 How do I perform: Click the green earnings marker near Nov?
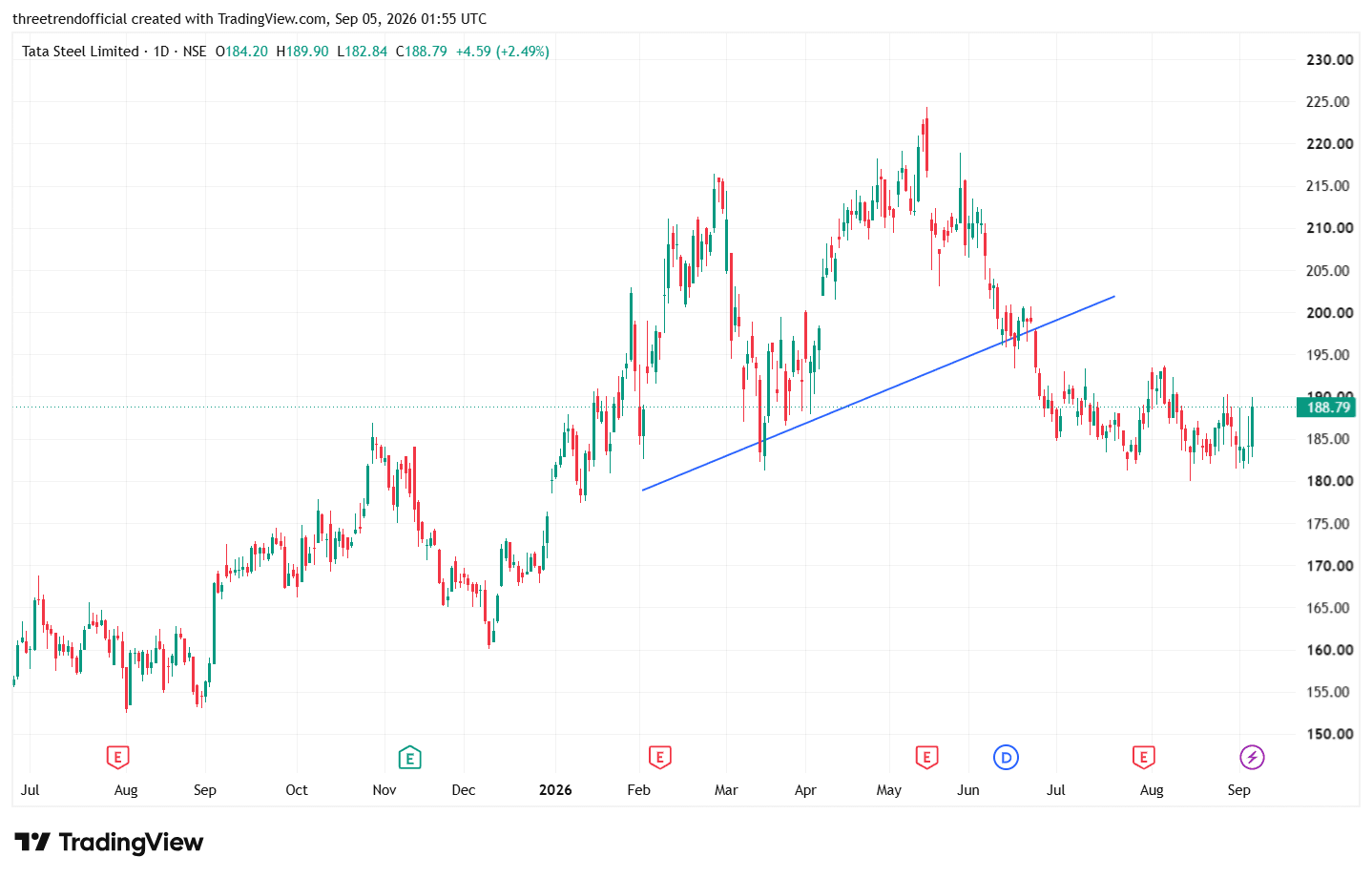click(409, 758)
